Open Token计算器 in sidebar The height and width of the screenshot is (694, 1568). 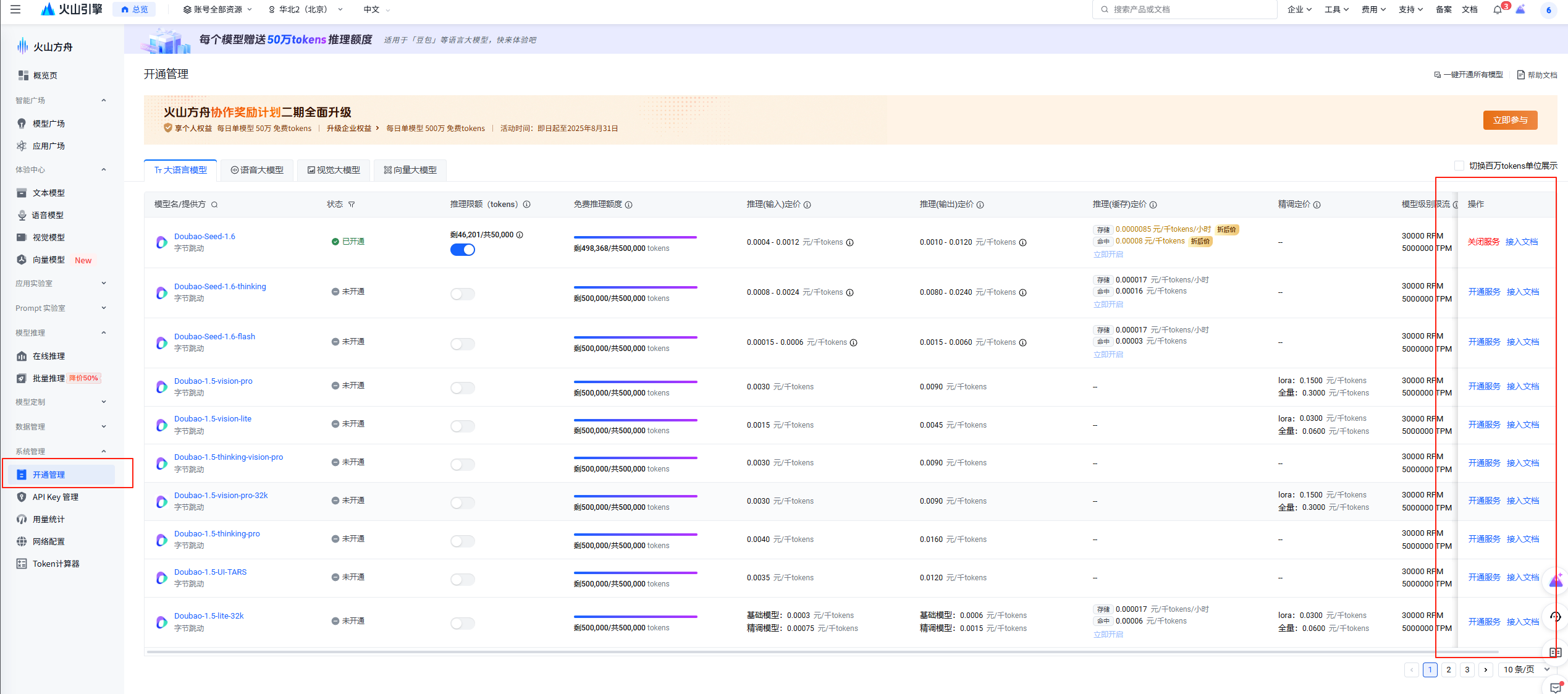(56, 564)
